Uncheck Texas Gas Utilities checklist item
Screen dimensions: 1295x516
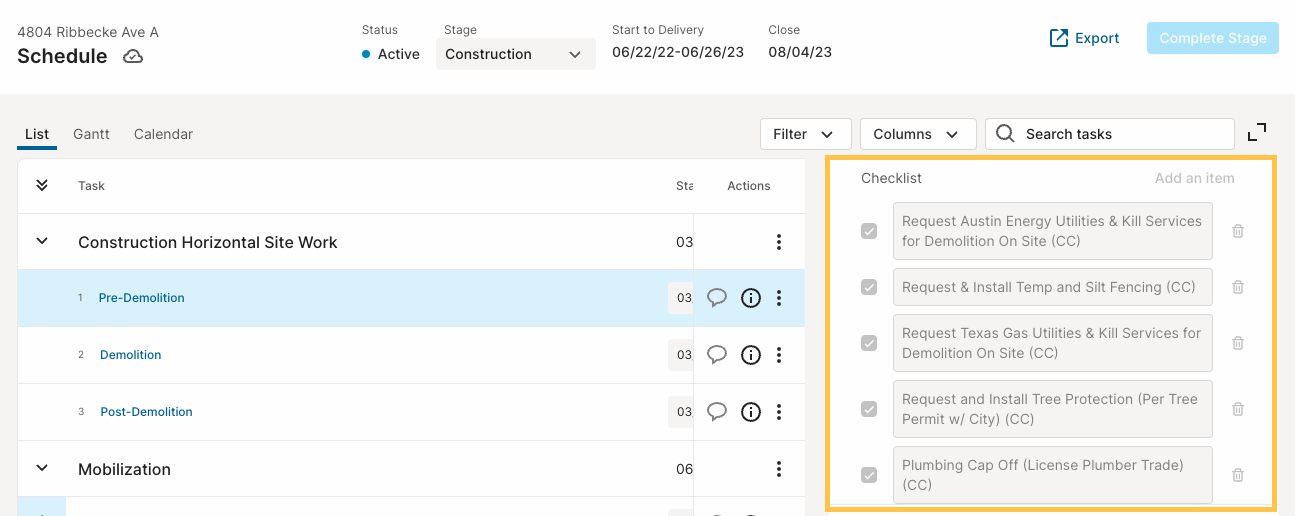pos(869,343)
